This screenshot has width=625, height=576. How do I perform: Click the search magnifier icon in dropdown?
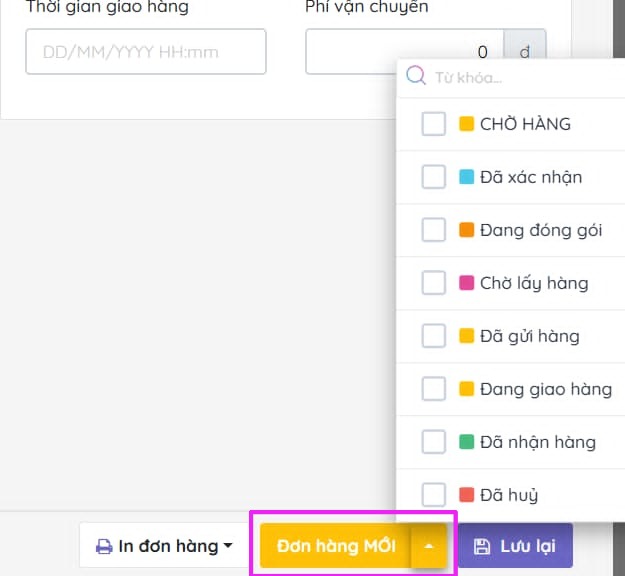tap(415, 77)
